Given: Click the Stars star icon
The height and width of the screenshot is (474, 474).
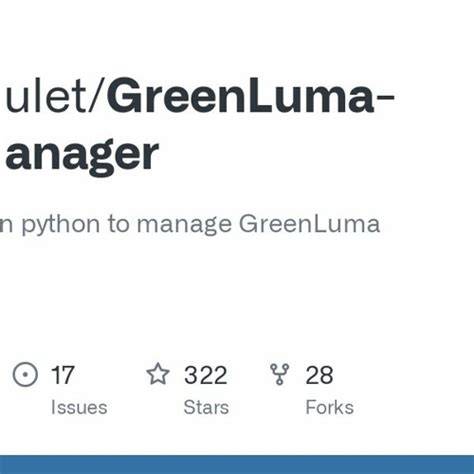Looking at the screenshot, I should pyautogui.click(x=158, y=374).
